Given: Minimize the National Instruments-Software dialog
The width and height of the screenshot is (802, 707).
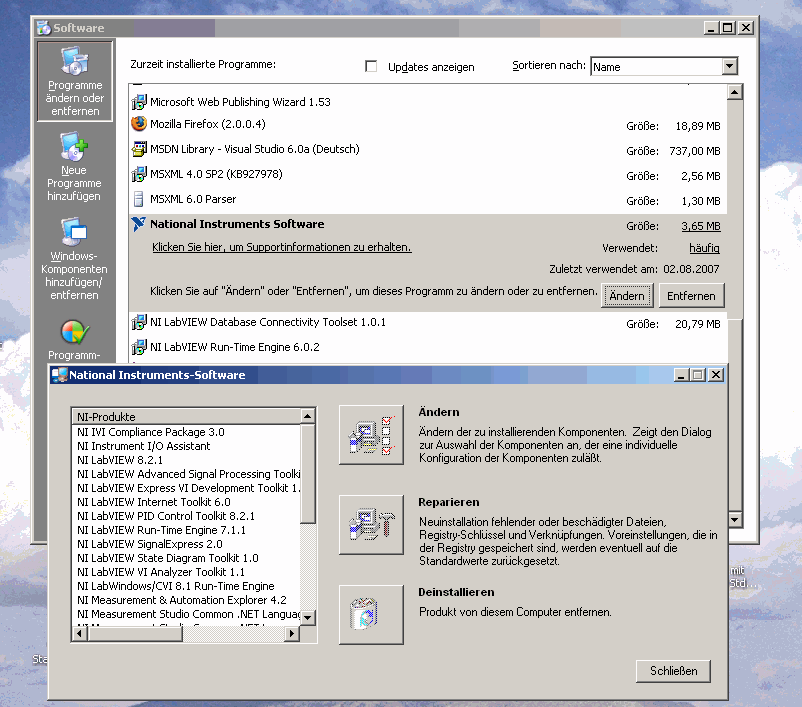Looking at the screenshot, I should [x=681, y=375].
